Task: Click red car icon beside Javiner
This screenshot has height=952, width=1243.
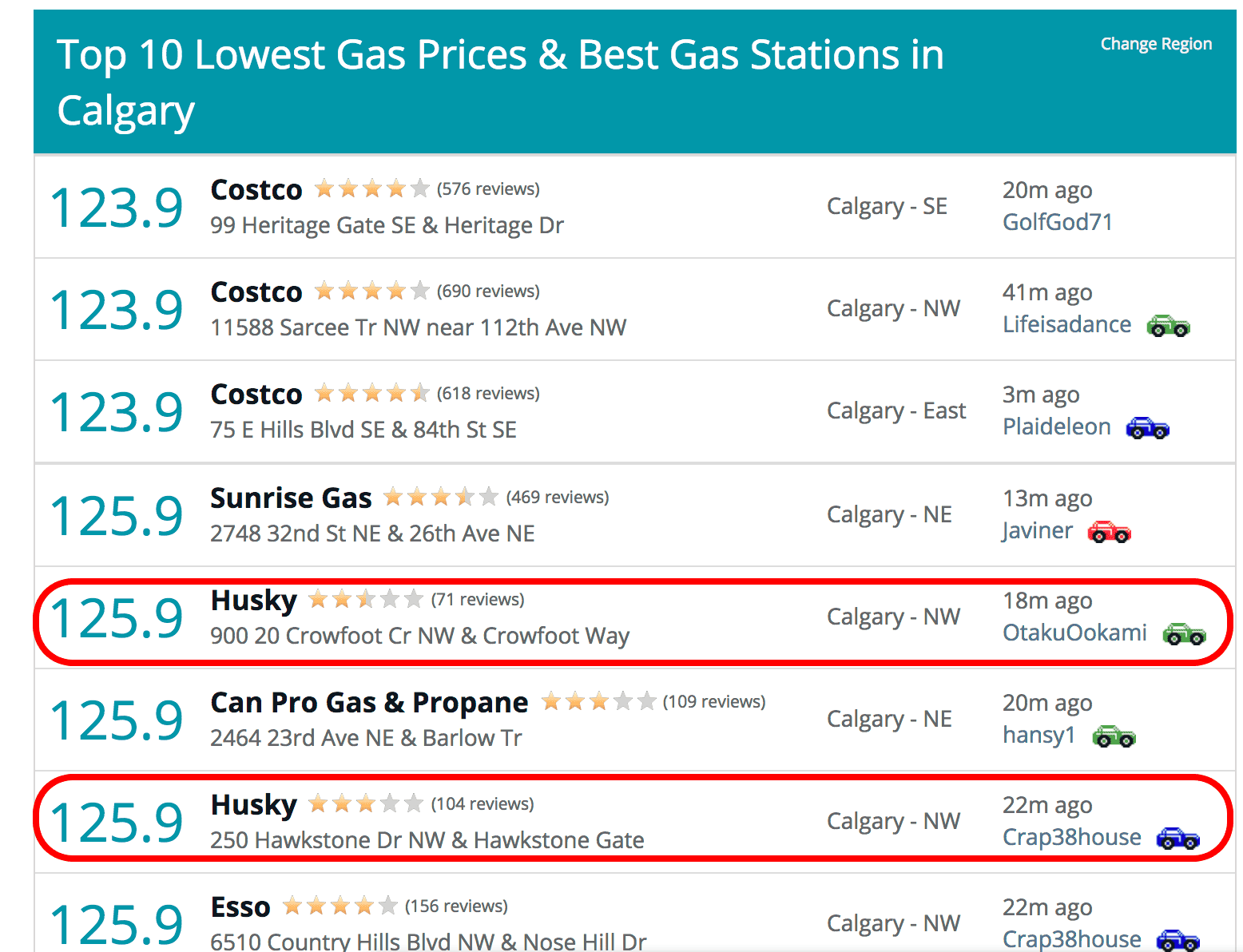Action: (1109, 532)
